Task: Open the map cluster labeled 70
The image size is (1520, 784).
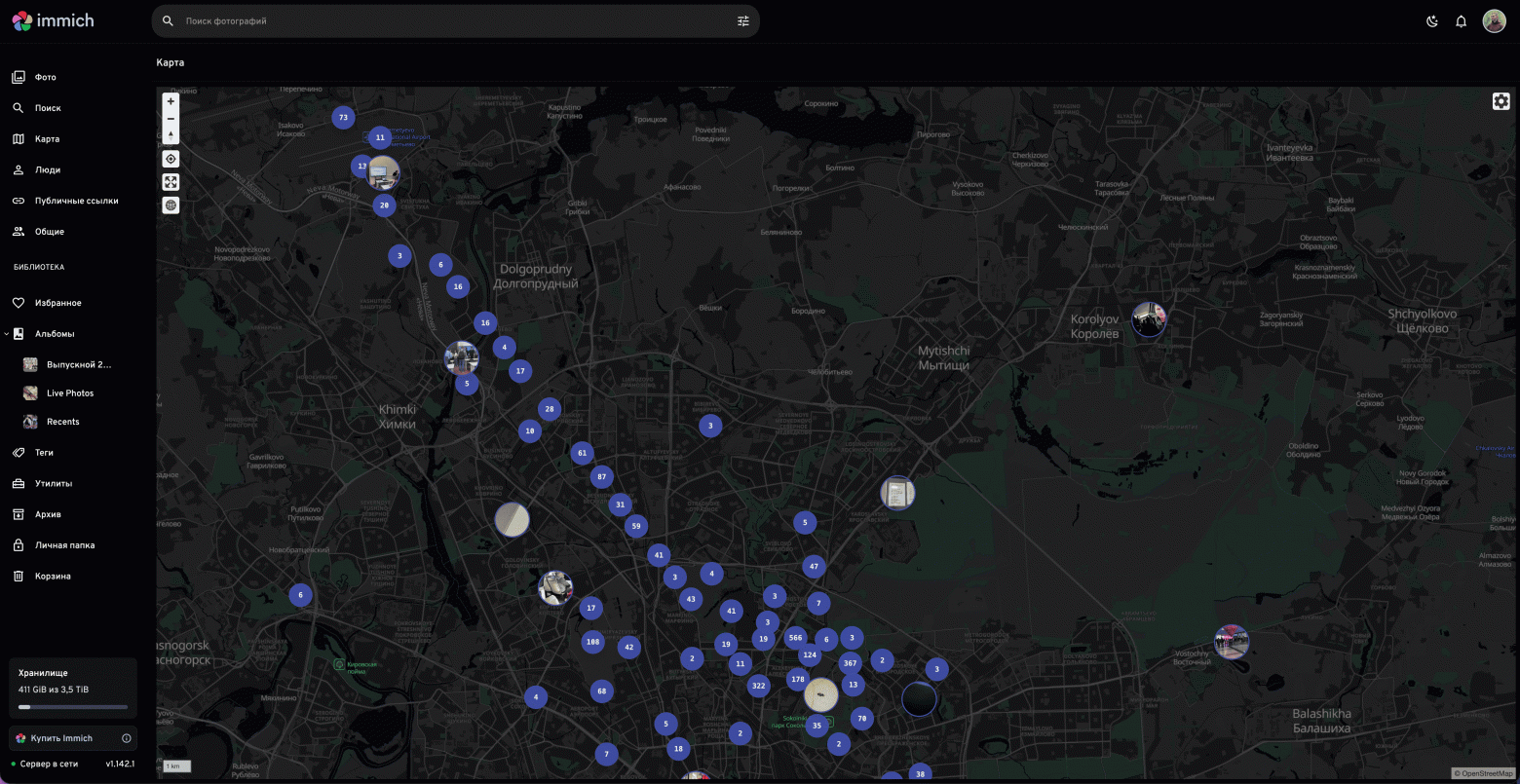Action: 861,719
